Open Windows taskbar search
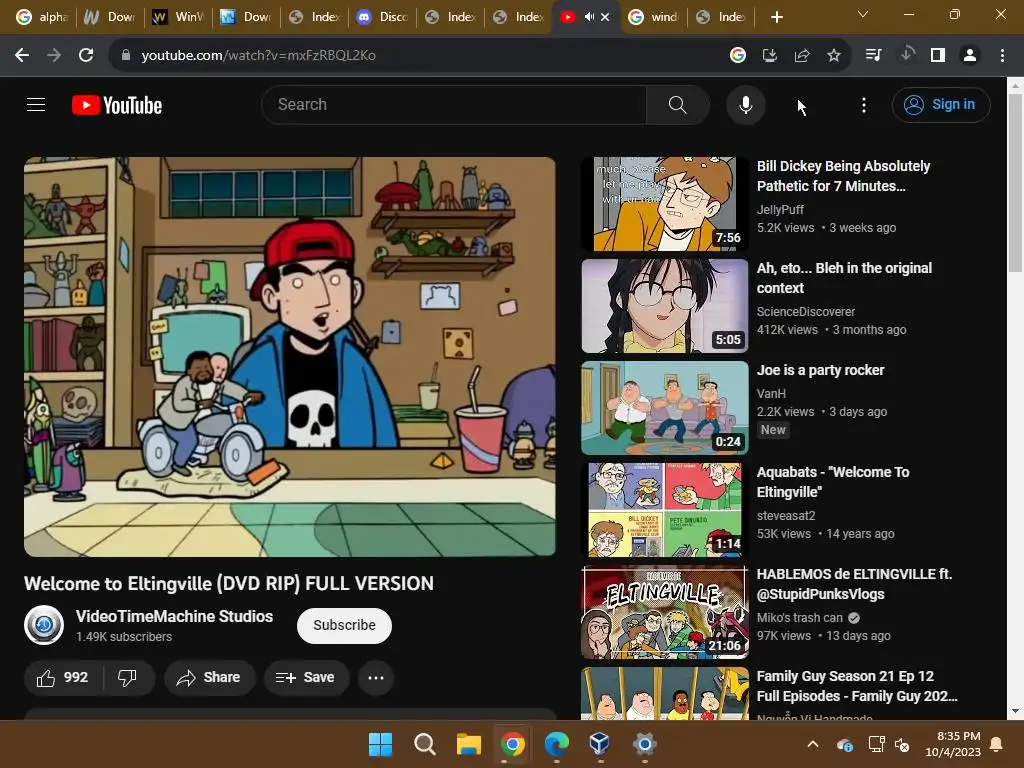1024x768 pixels. tap(424, 744)
